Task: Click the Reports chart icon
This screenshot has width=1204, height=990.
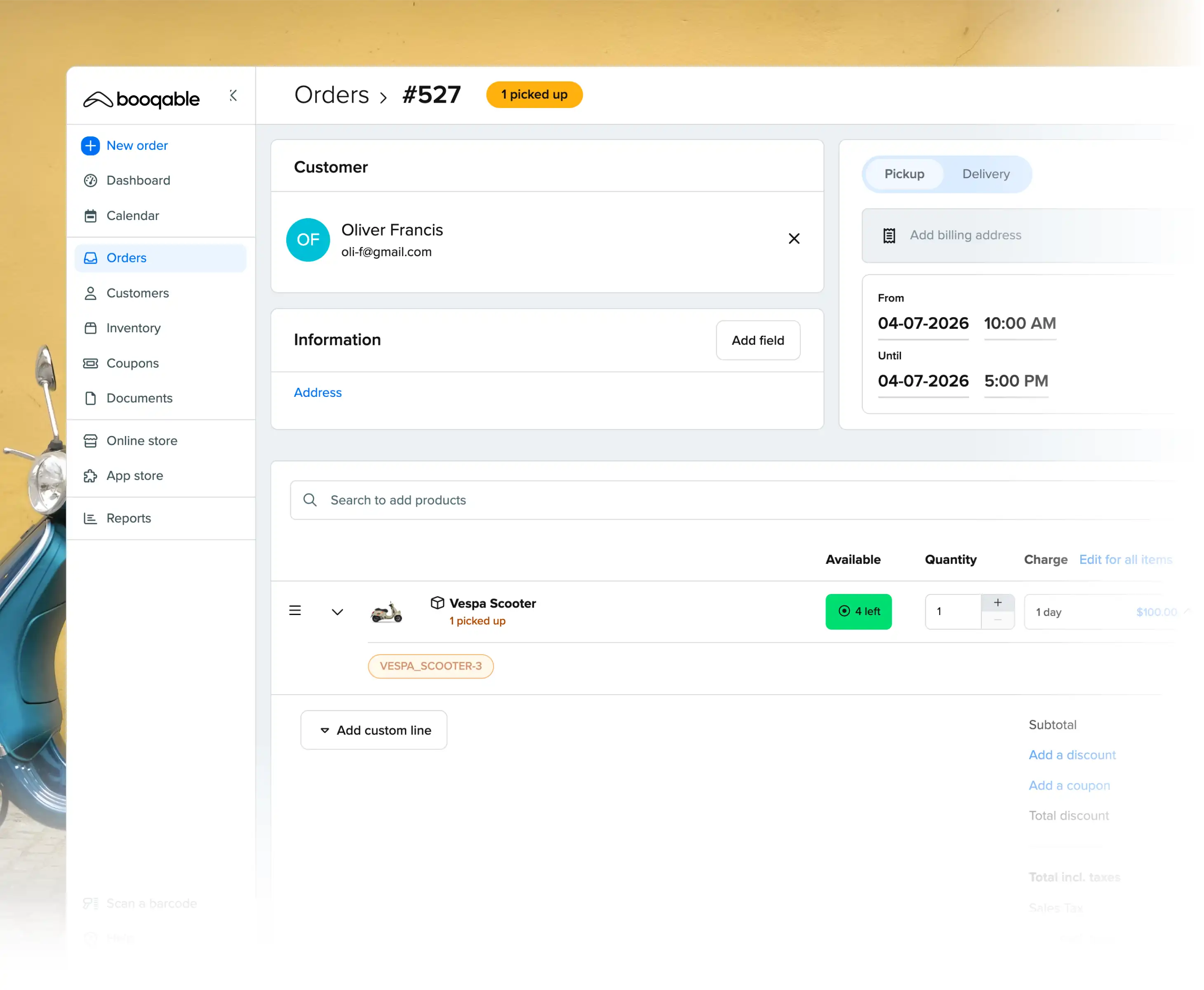Action: pyautogui.click(x=90, y=519)
